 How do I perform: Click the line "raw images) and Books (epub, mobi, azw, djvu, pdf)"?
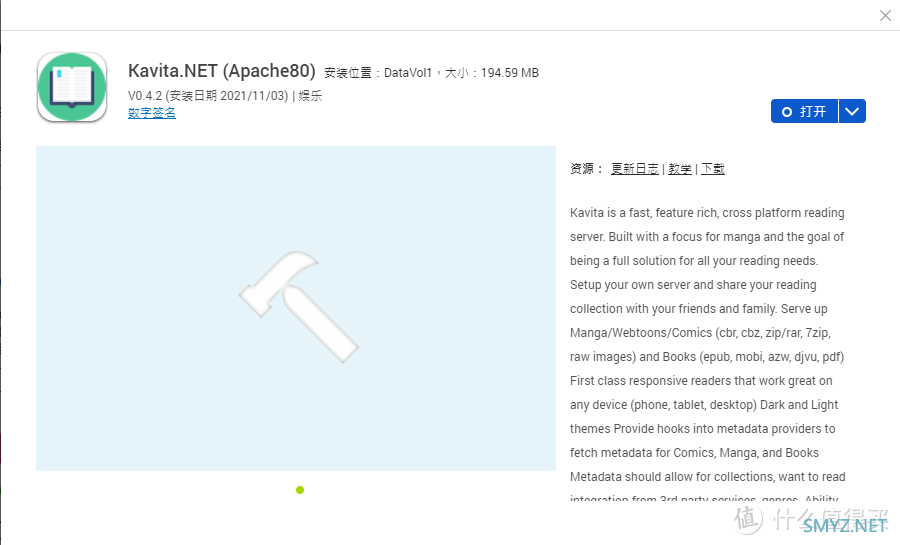coord(707,357)
